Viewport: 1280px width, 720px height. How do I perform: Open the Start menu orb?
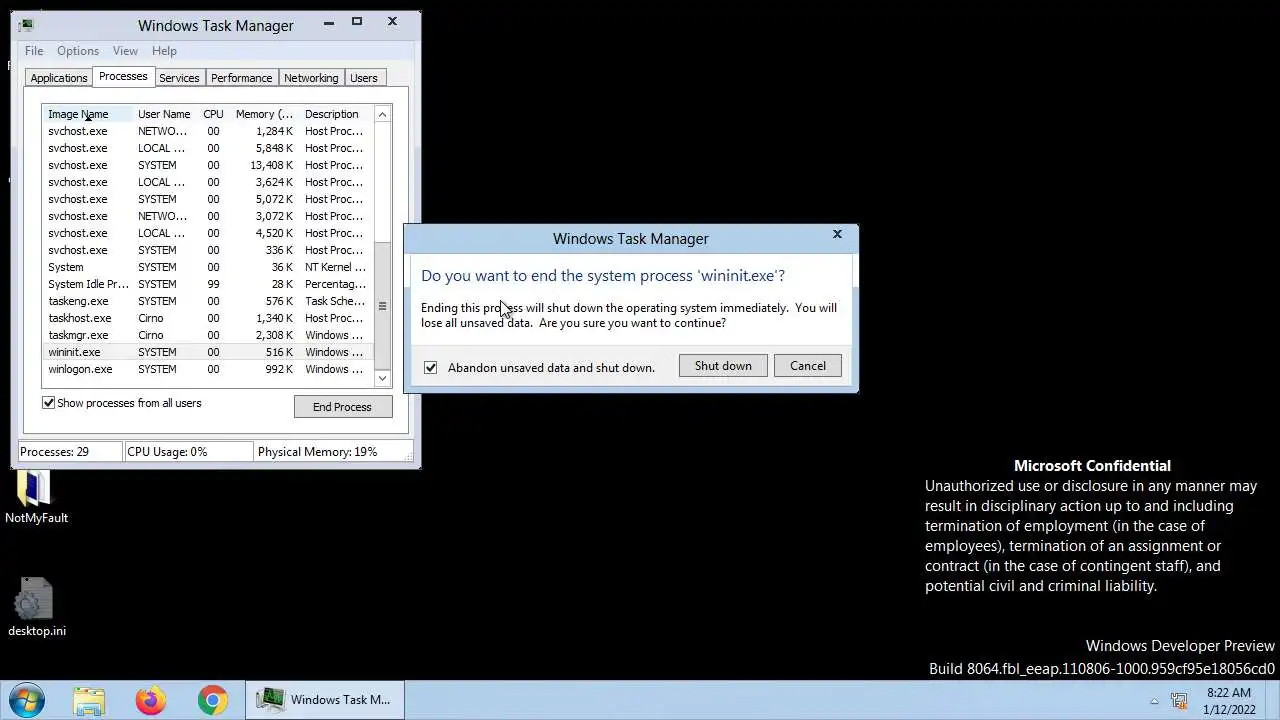click(x=27, y=699)
